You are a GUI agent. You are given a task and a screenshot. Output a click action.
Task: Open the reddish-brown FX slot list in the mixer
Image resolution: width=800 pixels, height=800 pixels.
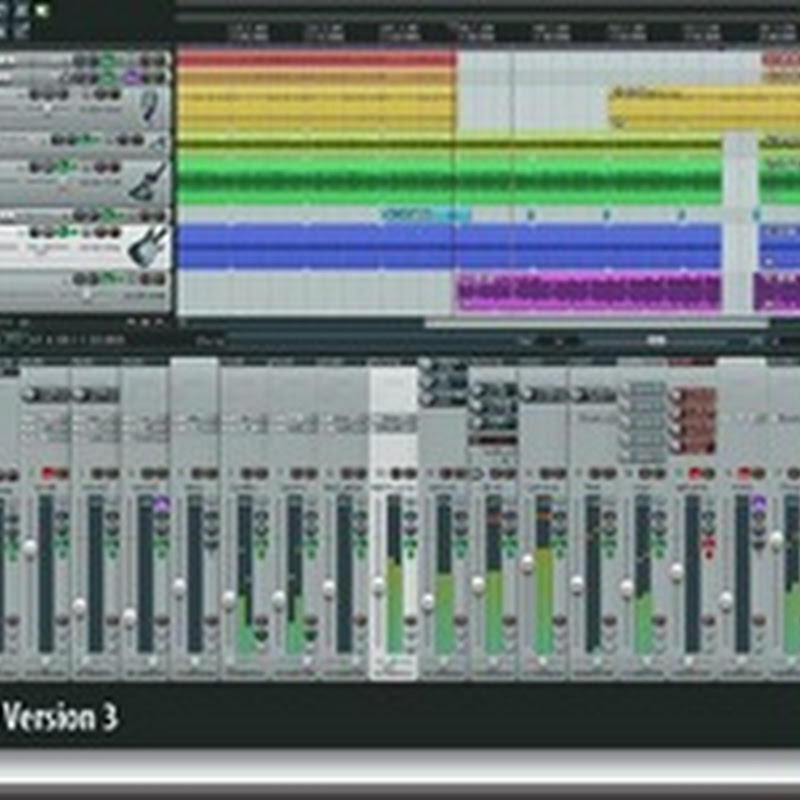click(693, 421)
